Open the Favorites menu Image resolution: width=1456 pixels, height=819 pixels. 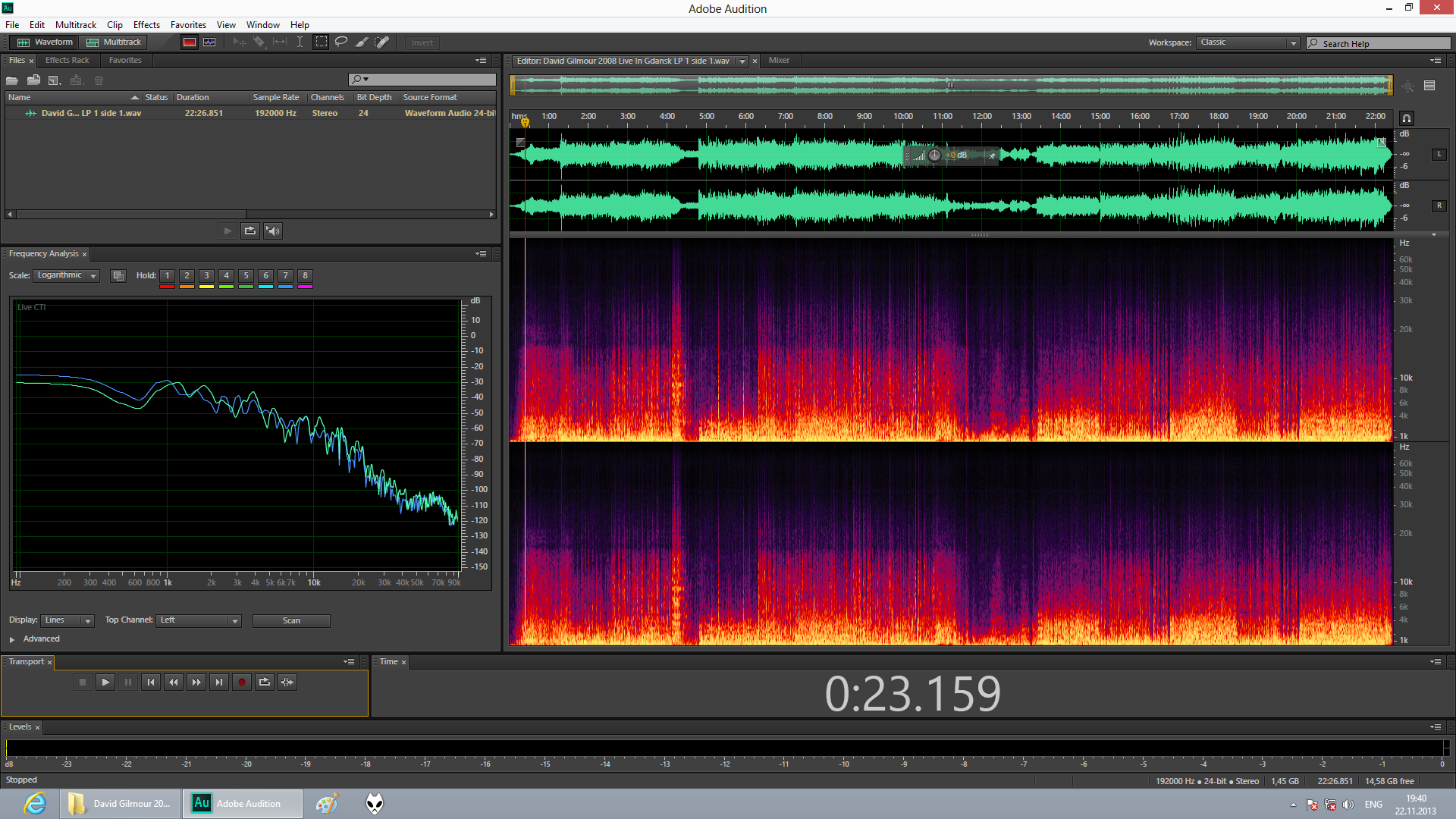[188, 25]
